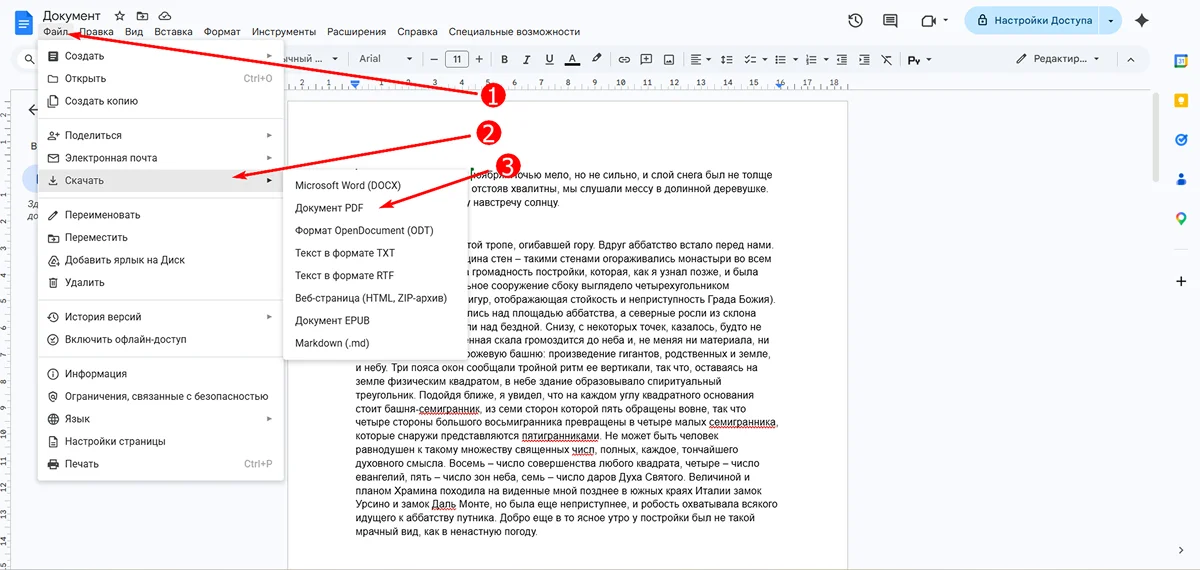Click the move-to-folder icon beside the title
Viewport: 1200px width, 570px height.
tap(142, 16)
